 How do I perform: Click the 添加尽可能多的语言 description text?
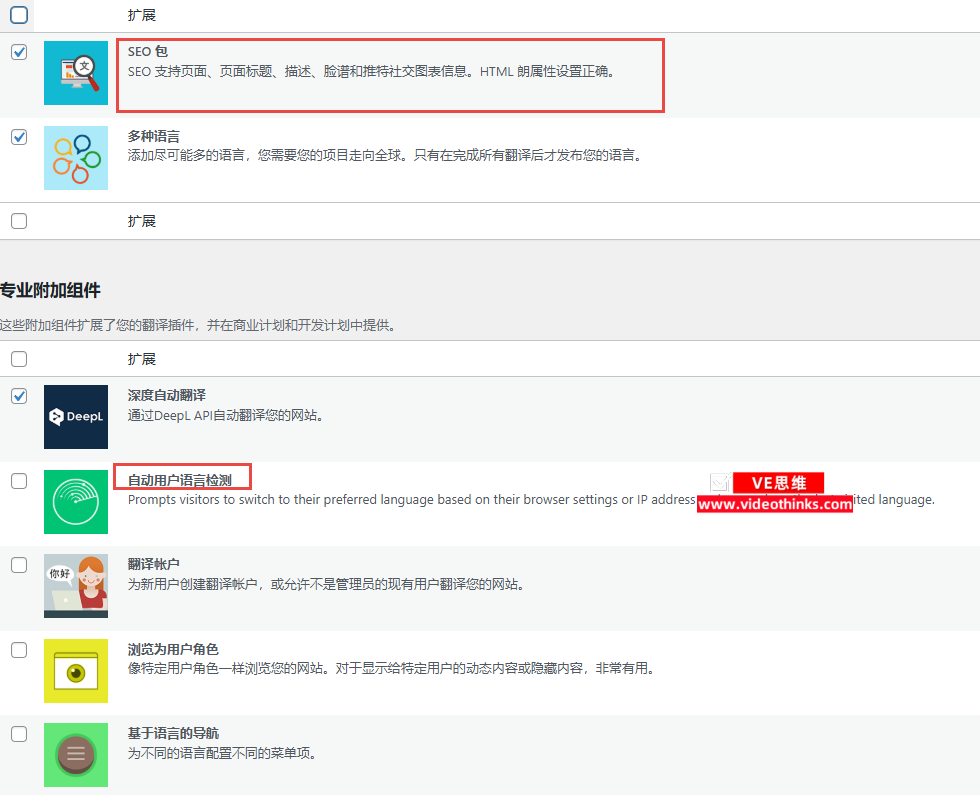tap(386, 155)
